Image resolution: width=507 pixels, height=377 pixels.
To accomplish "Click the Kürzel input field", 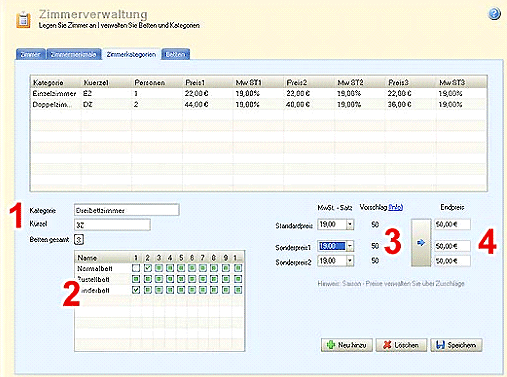I will [112, 225].
